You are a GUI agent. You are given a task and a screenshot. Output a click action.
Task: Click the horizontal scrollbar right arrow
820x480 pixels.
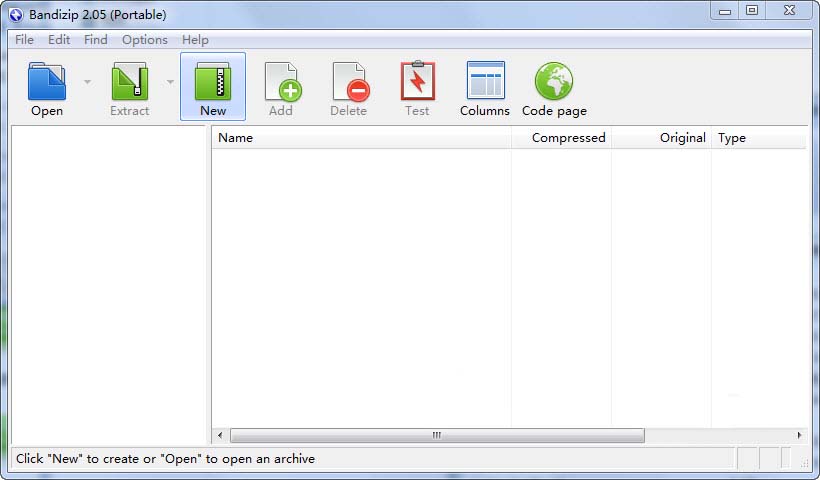click(x=799, y=436)
